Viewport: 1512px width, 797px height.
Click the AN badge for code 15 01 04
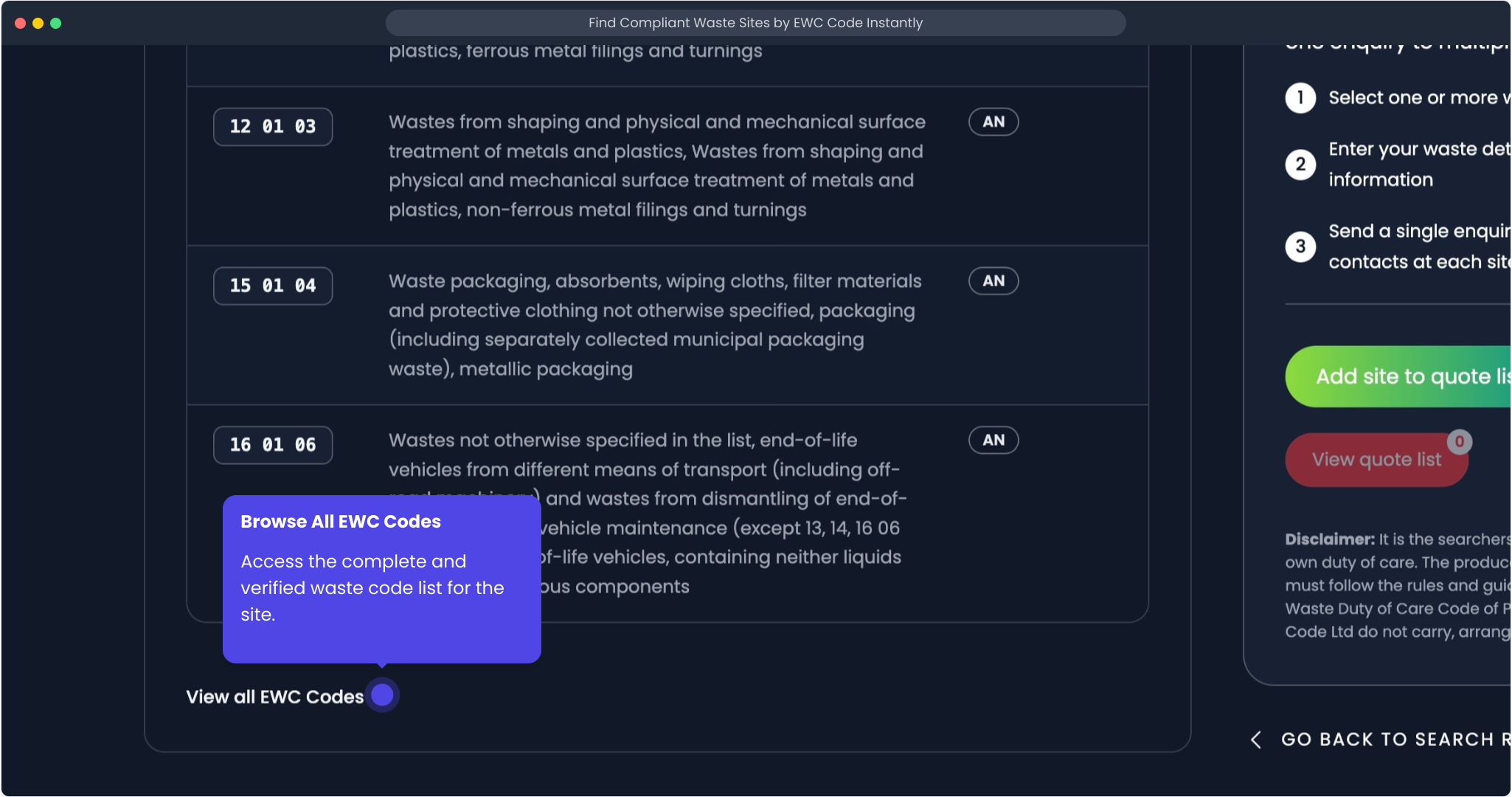coord(993,281)
